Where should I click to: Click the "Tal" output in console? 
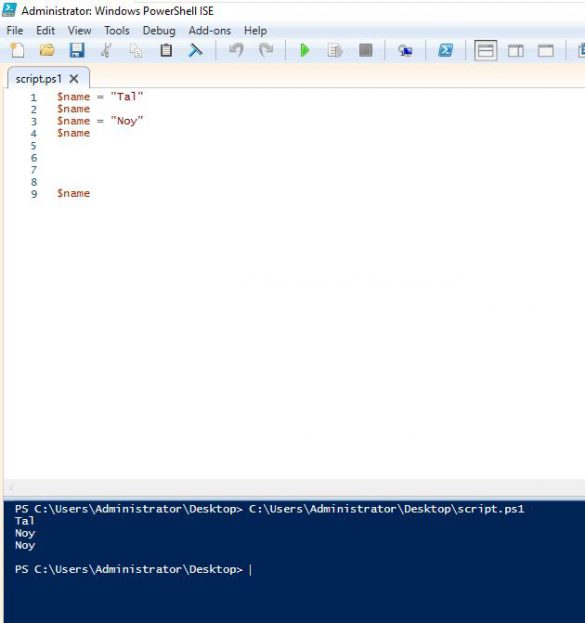(x=25, y=521)
